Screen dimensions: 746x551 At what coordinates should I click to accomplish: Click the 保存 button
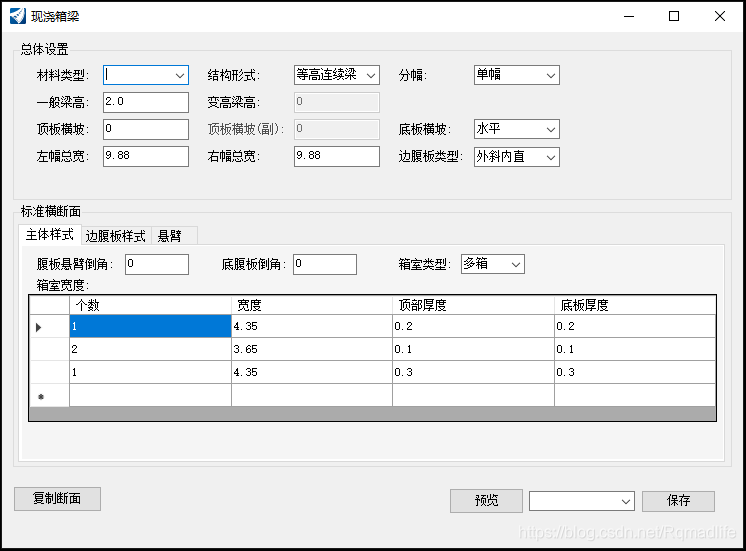(x=678, y=501)
